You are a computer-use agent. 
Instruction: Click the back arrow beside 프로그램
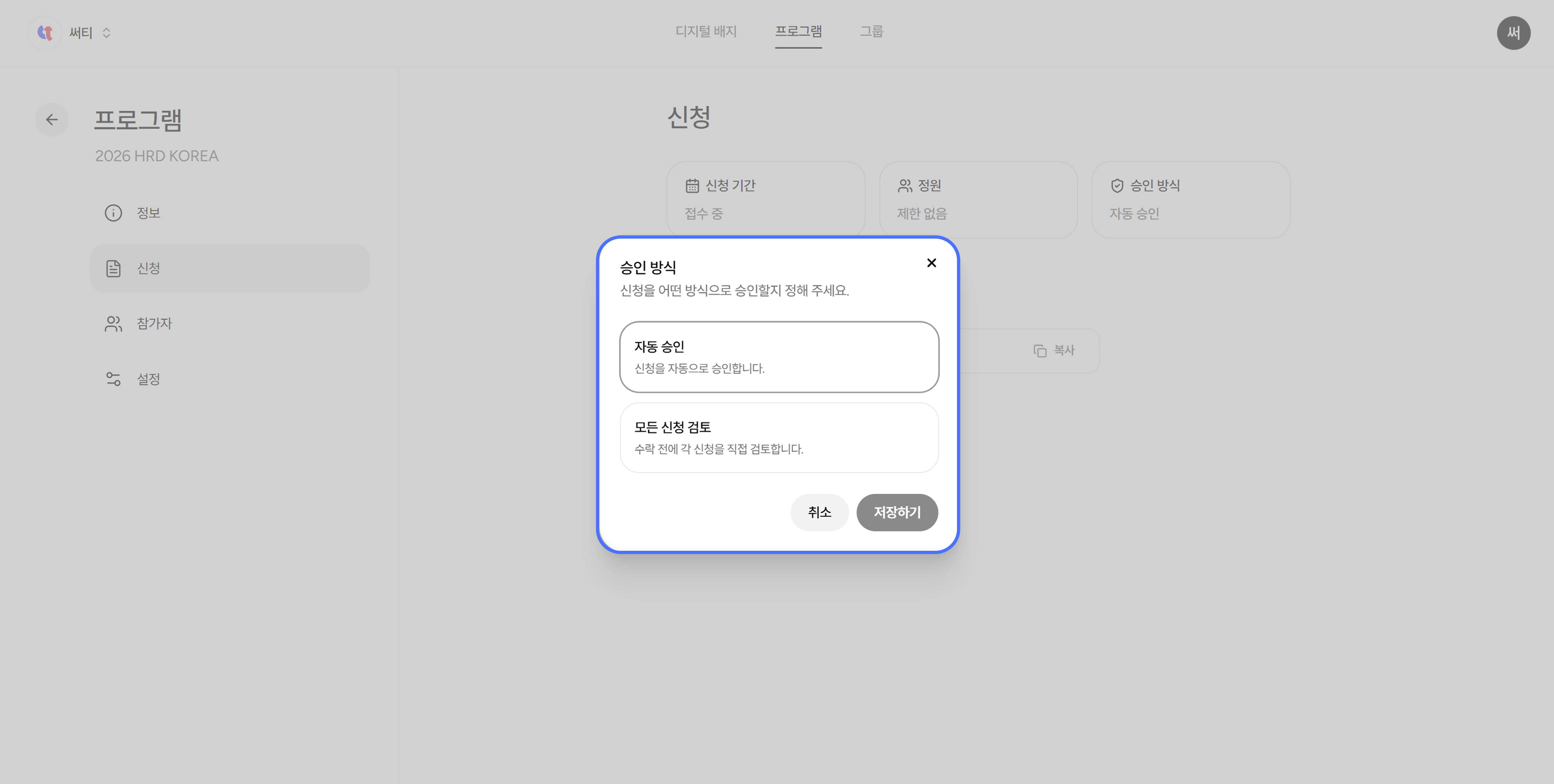52,119
